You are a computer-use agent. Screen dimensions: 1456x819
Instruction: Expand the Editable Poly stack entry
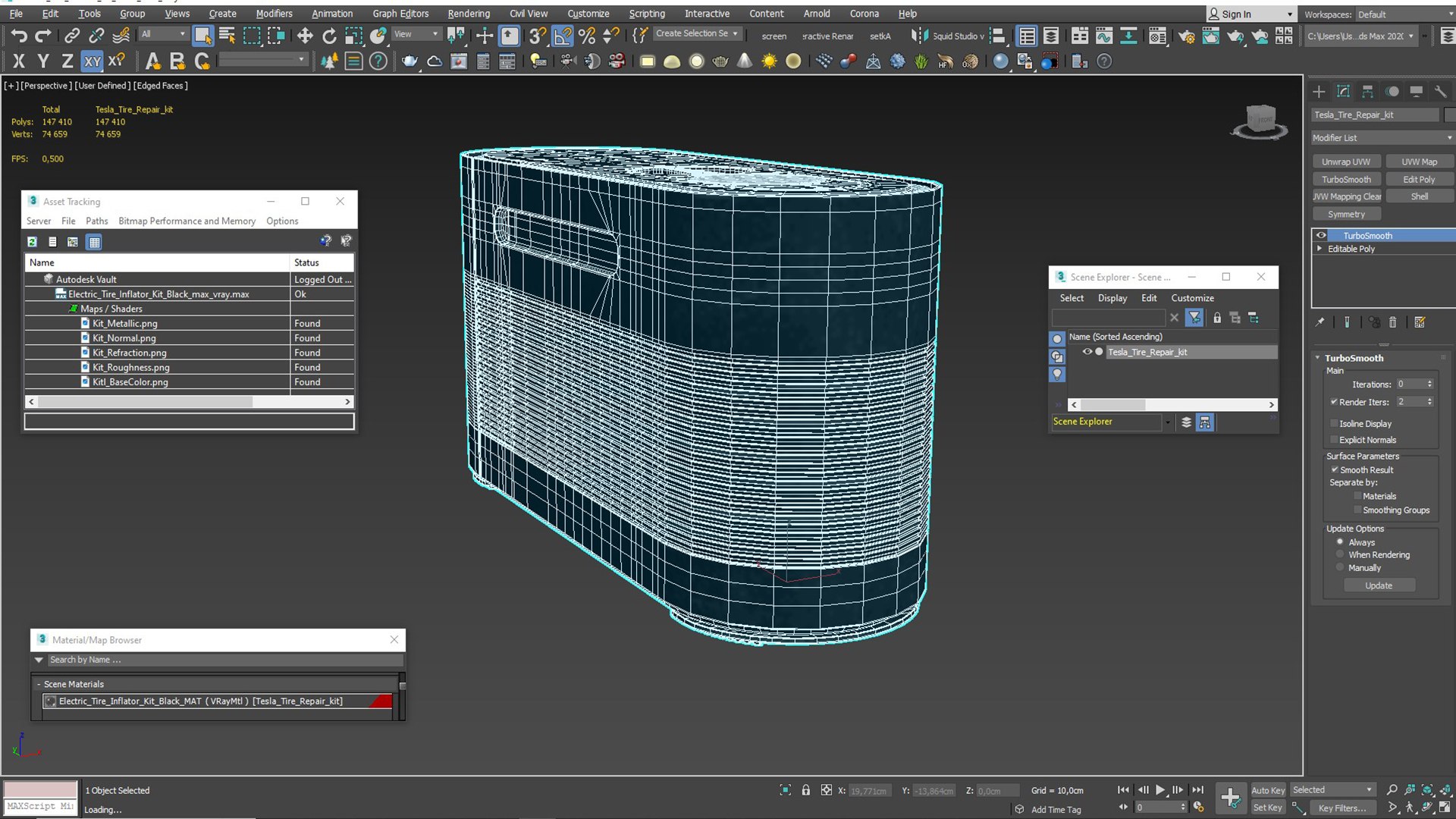pos(1319,249)
